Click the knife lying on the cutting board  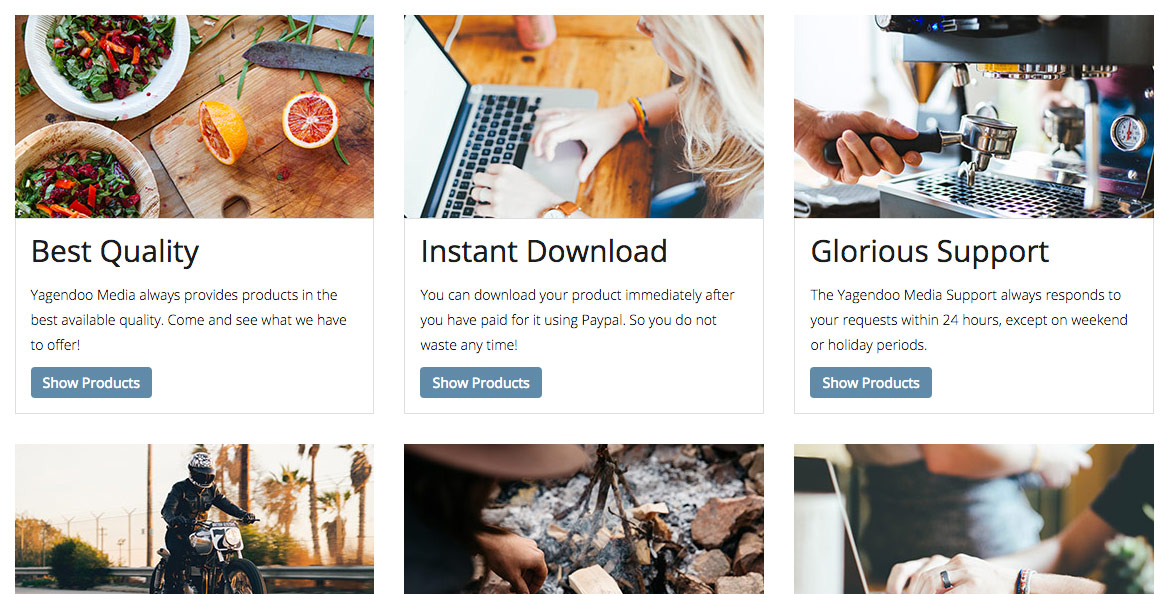pos(307,58)
